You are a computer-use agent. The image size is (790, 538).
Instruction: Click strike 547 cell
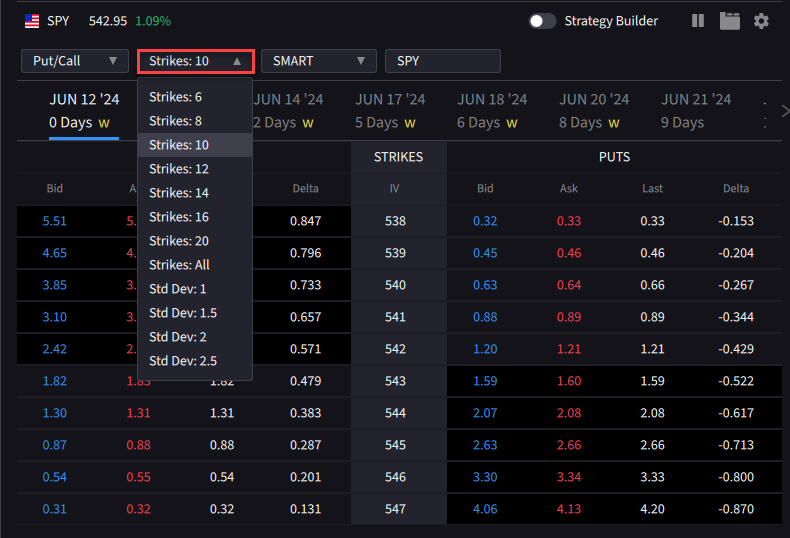click(x=396, y=509)
